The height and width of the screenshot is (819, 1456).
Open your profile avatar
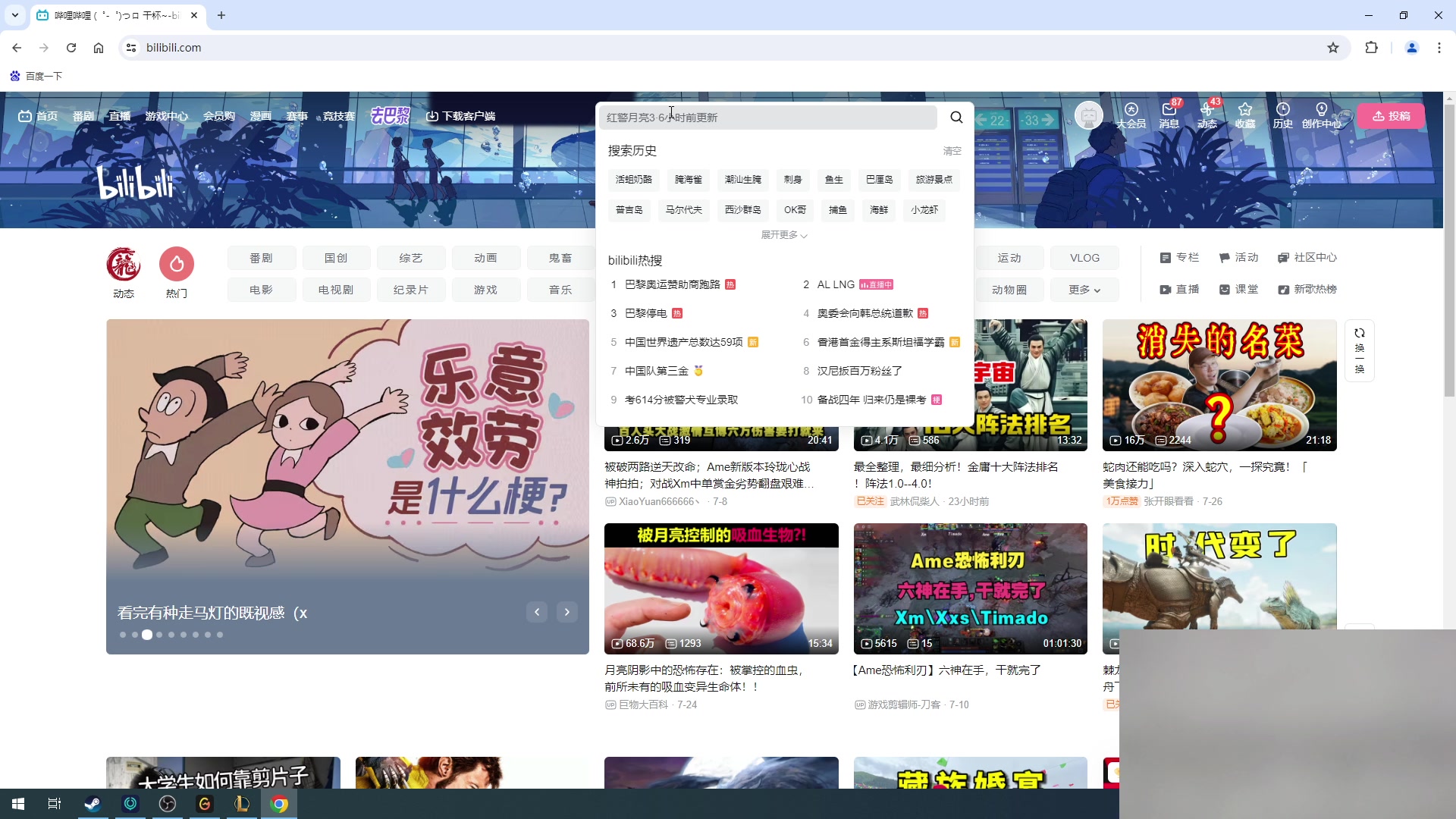coord(1089,115)
